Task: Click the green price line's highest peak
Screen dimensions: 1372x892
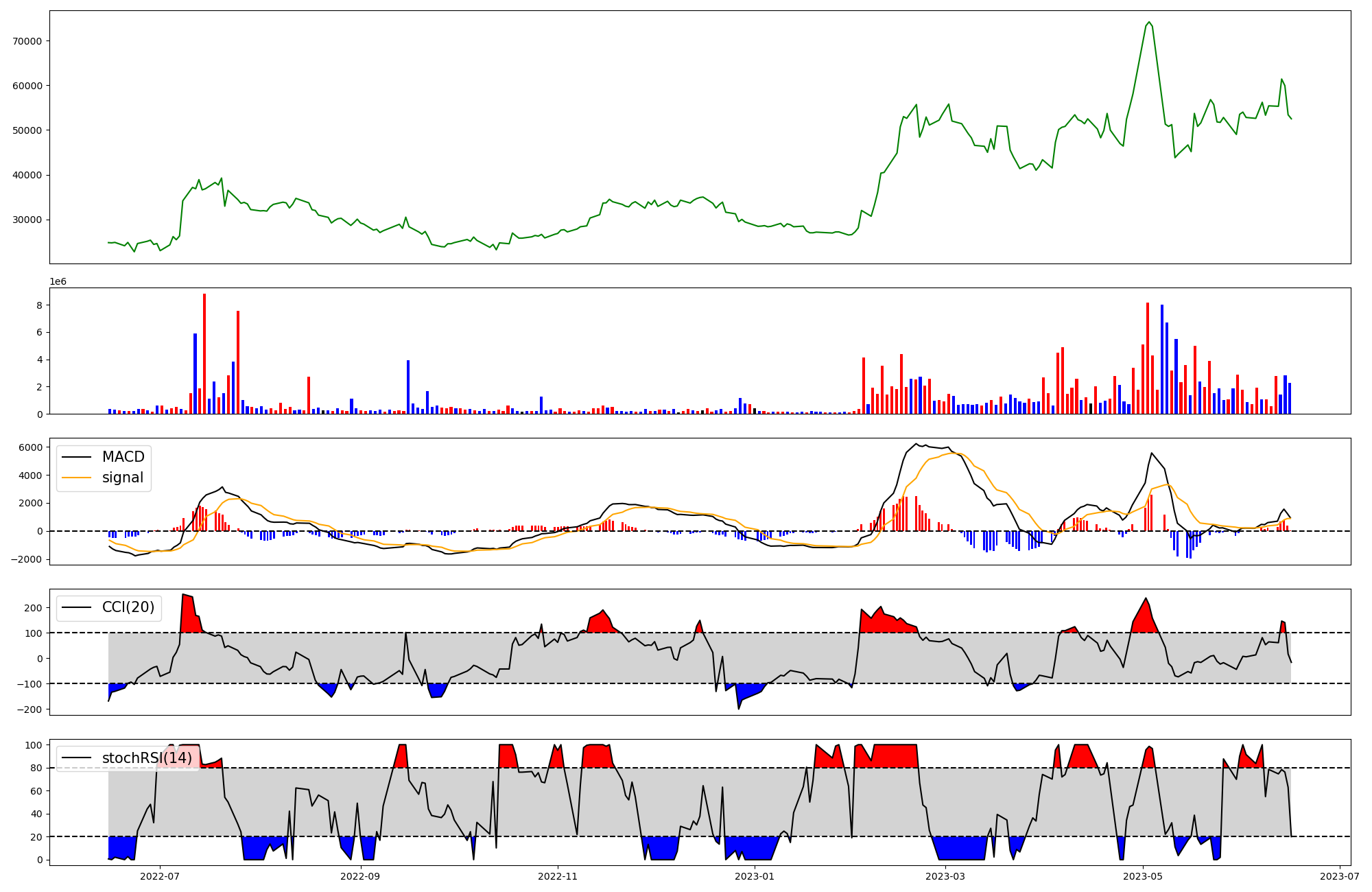Action: (1149, 22)
